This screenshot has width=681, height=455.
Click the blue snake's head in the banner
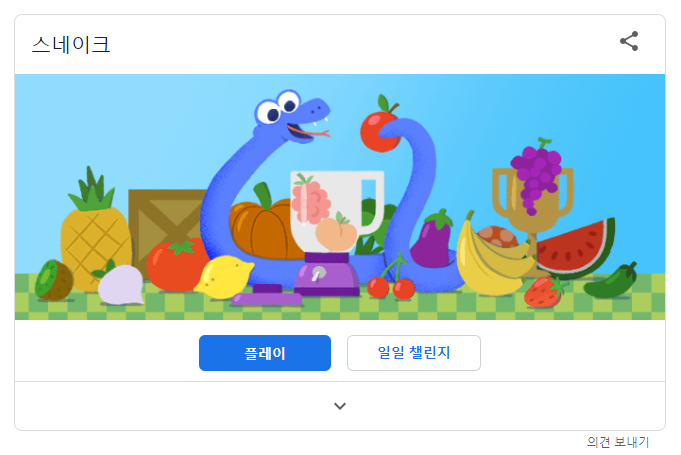tap(292, 116)
